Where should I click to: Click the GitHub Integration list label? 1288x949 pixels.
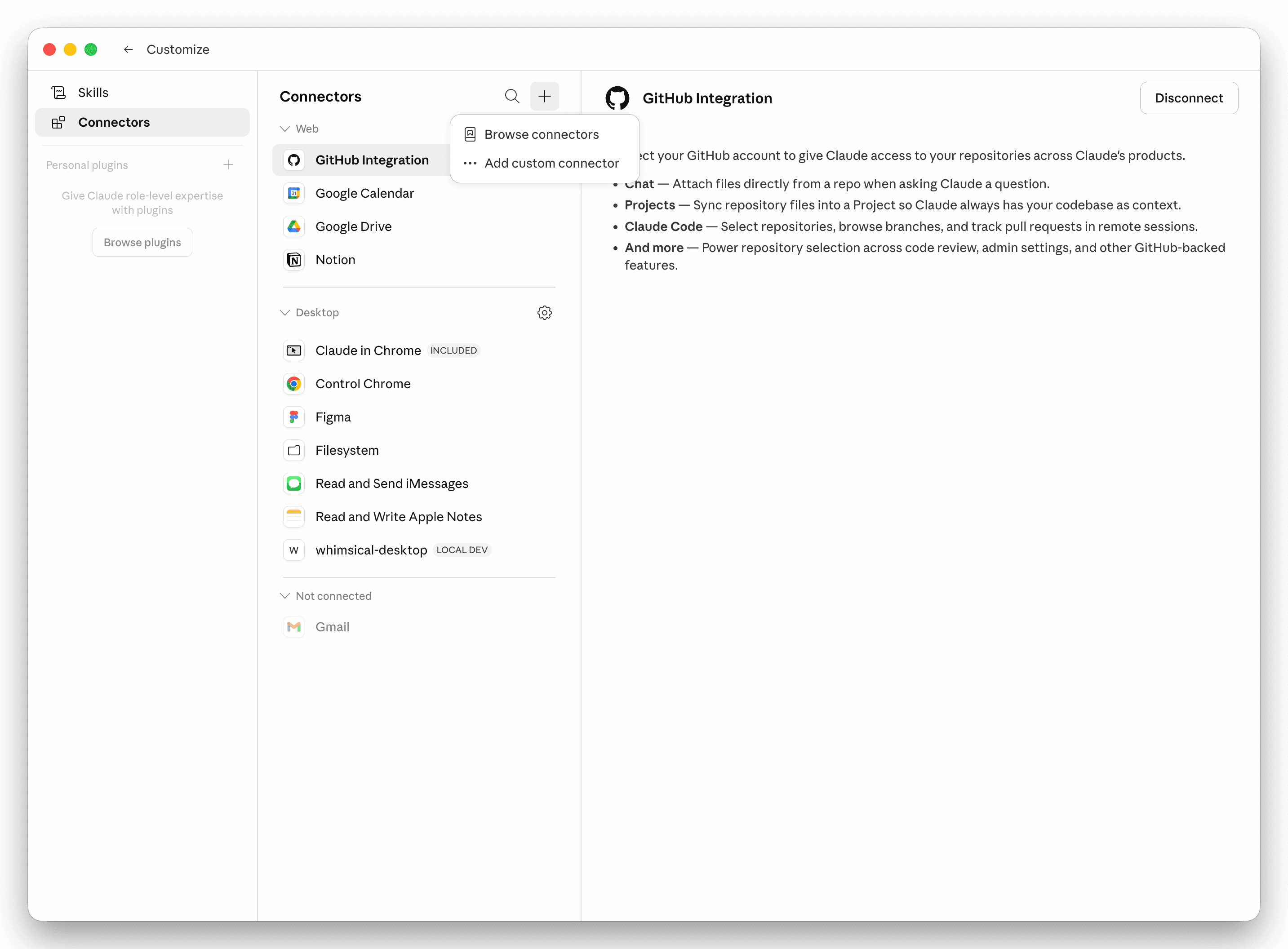point(372,160)
